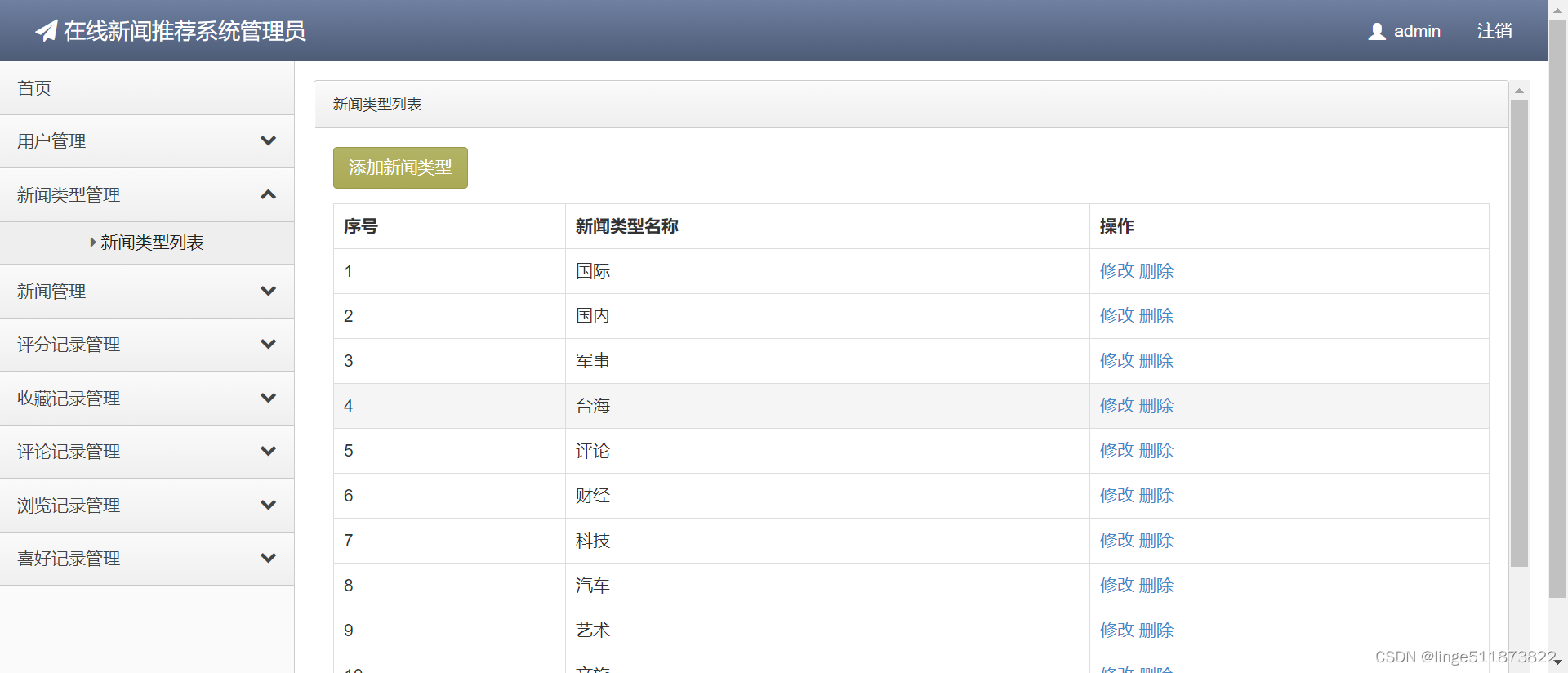Screen dimensions: 1568x673
Task: Click the 财经 type name cell
Action: pos(827,496)
